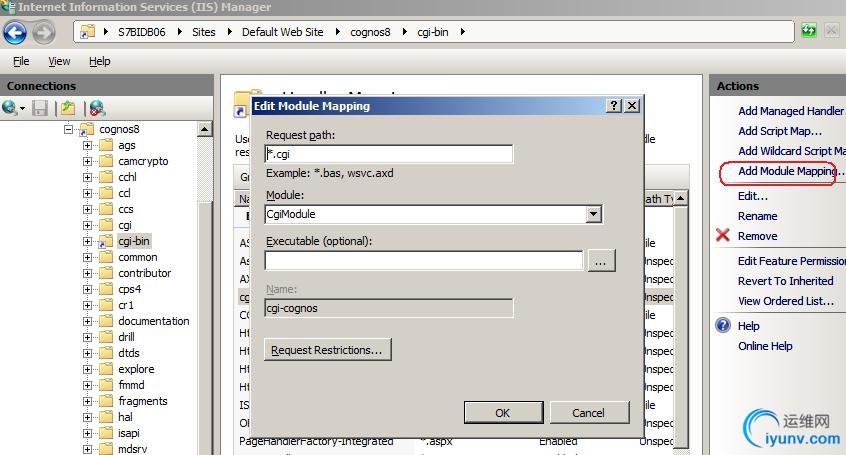
Task: Click the blue Help question mark icon
Action: click(723, 325)
